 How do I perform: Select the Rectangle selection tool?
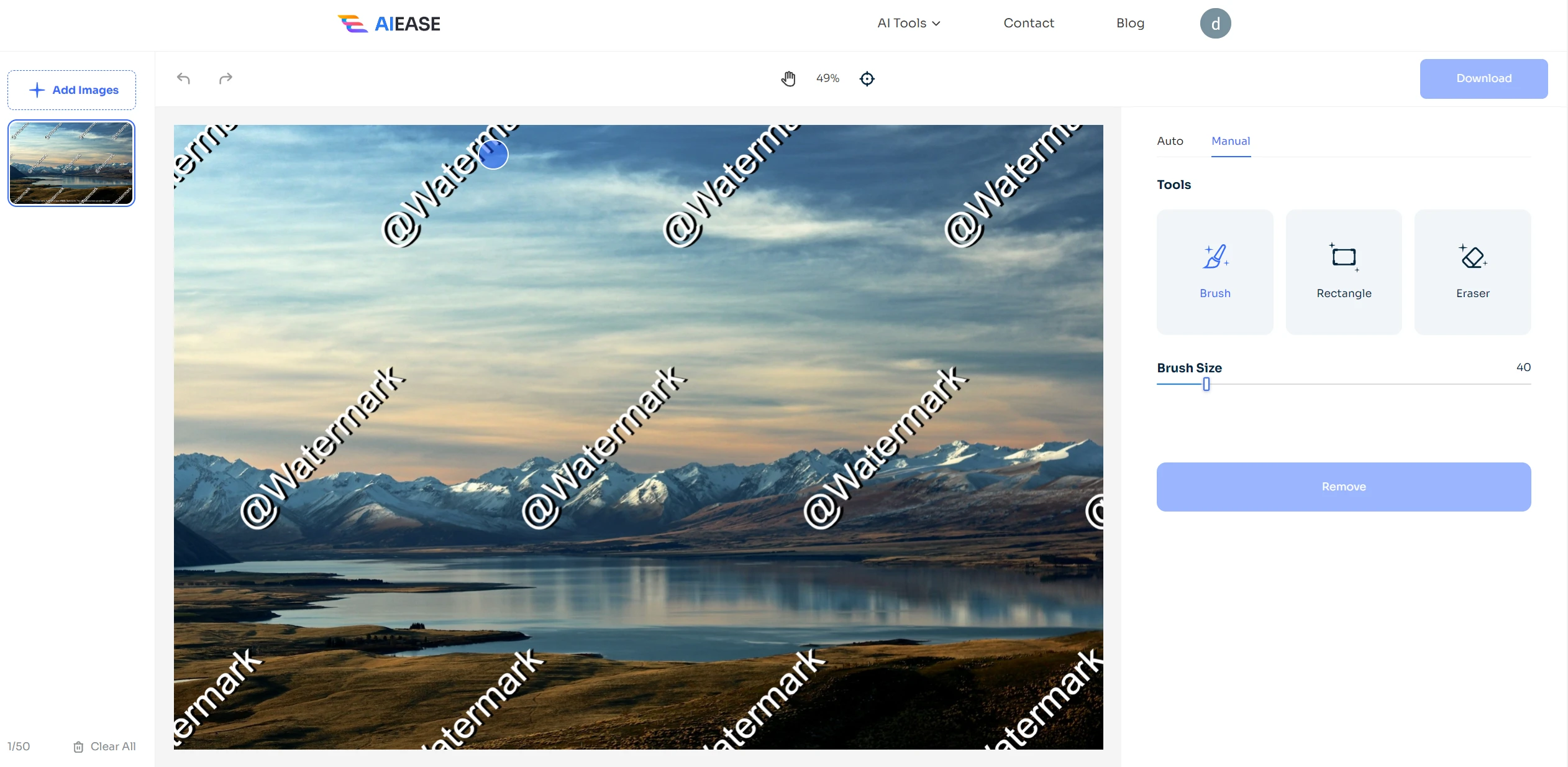click(1343, 272)
